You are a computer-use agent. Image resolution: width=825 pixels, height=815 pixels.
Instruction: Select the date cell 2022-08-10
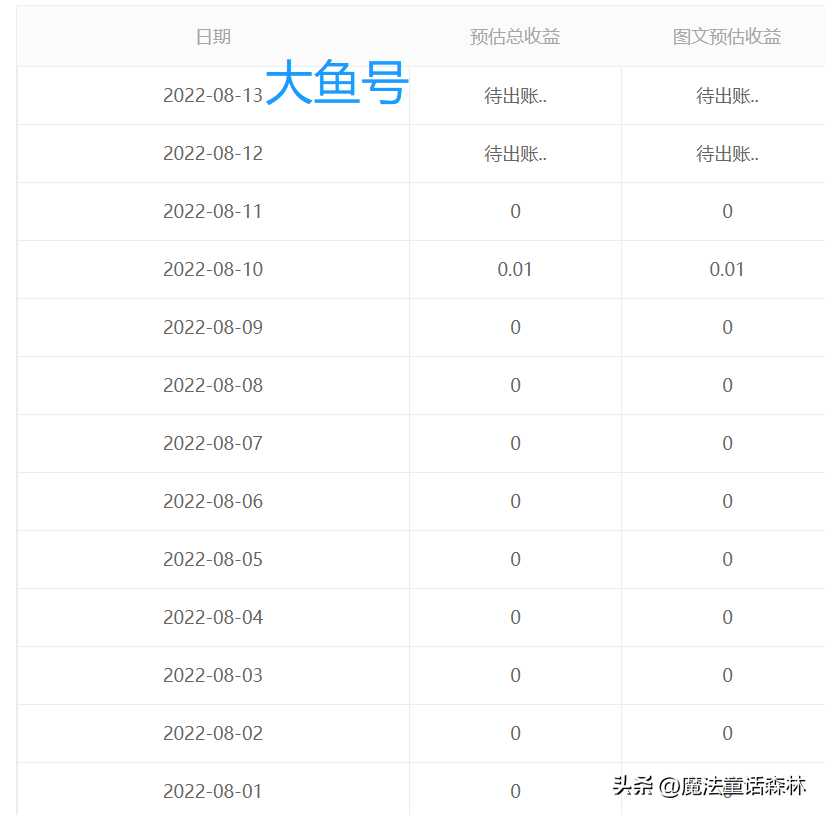213,269
